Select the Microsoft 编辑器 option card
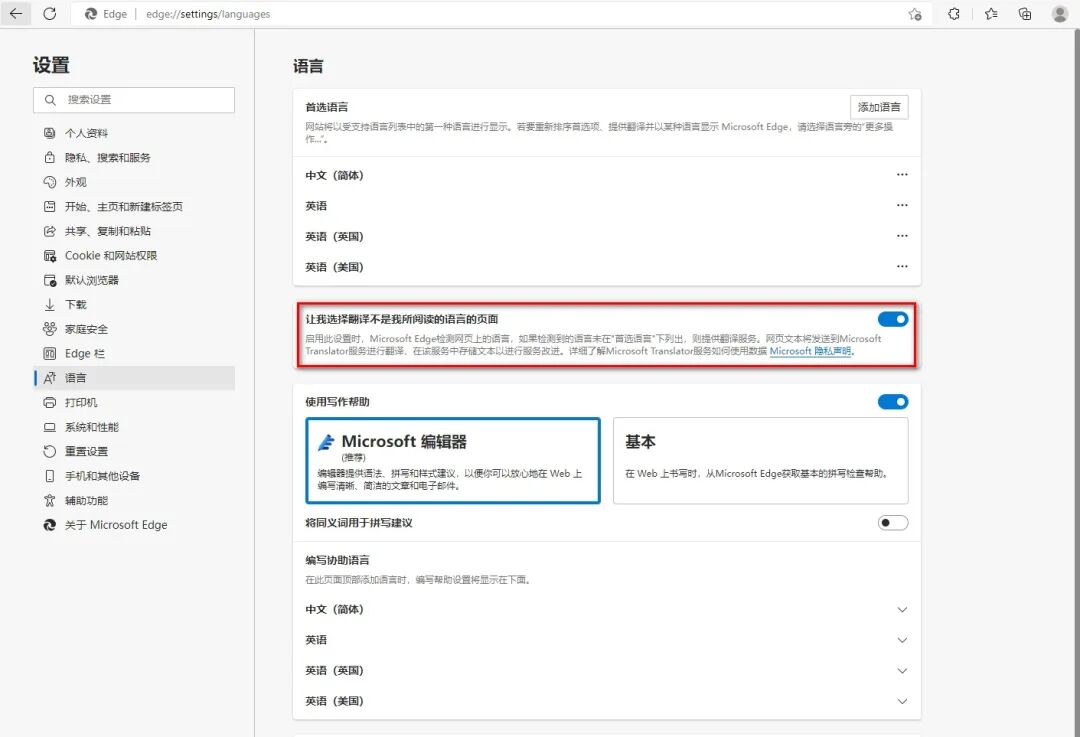The width and height of the screenshot is (1080, 737). tap(453, 460)
